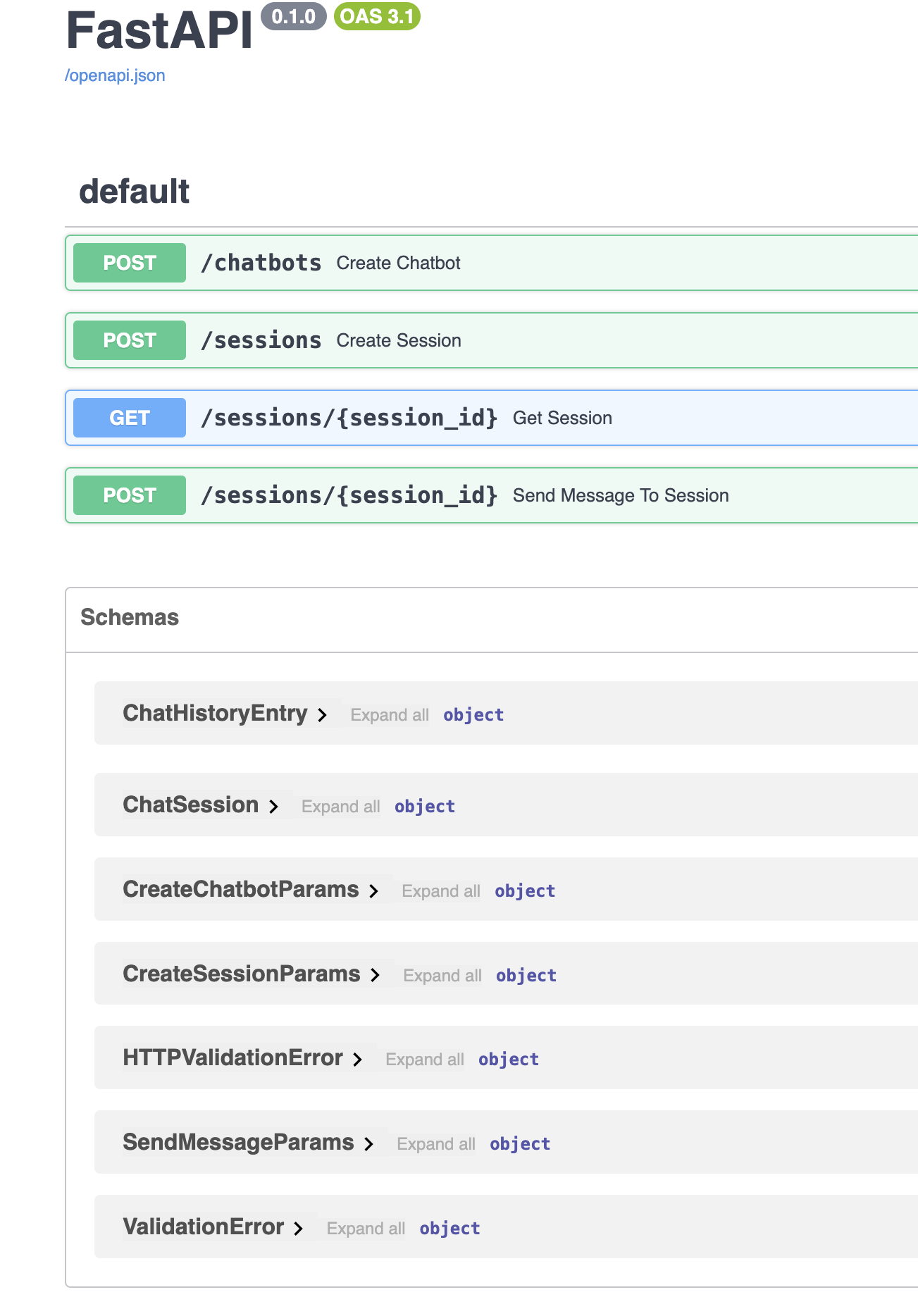Open the /openapi.json link
The height and width of the screenshot is (1316, 918).
click(115, 75)
